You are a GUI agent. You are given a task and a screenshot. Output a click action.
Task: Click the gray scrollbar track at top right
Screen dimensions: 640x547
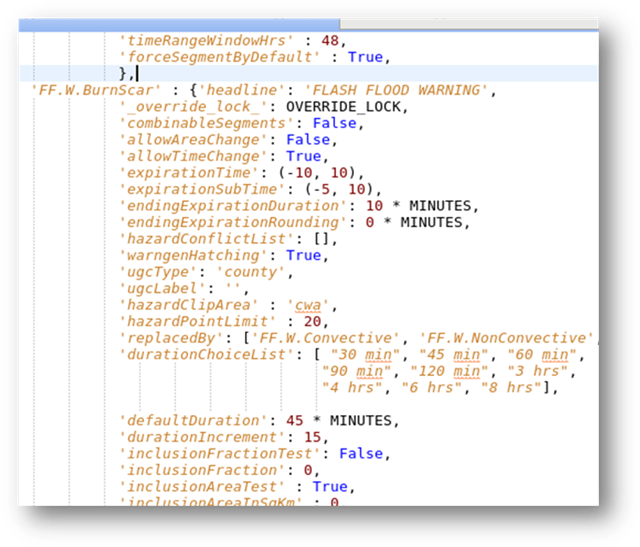(x=469, y=24)
